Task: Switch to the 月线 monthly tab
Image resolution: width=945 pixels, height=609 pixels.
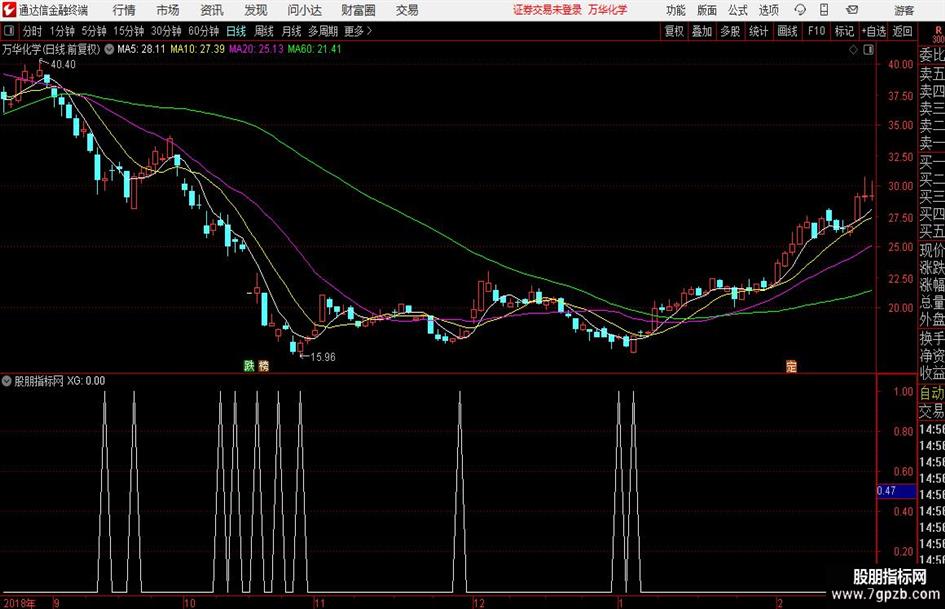Action: [x=291, y=31]
